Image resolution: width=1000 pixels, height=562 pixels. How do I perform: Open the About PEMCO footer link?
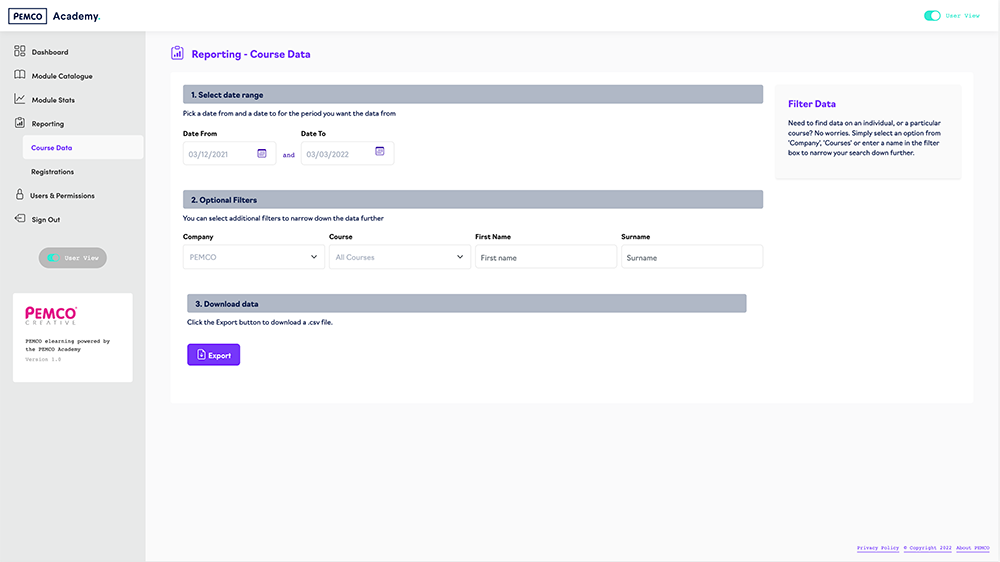972,548
